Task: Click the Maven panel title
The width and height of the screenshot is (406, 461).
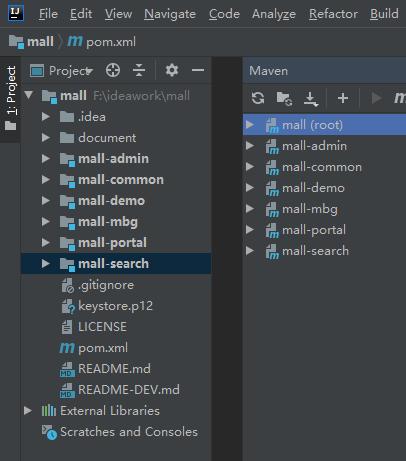Action: (268, 71)
